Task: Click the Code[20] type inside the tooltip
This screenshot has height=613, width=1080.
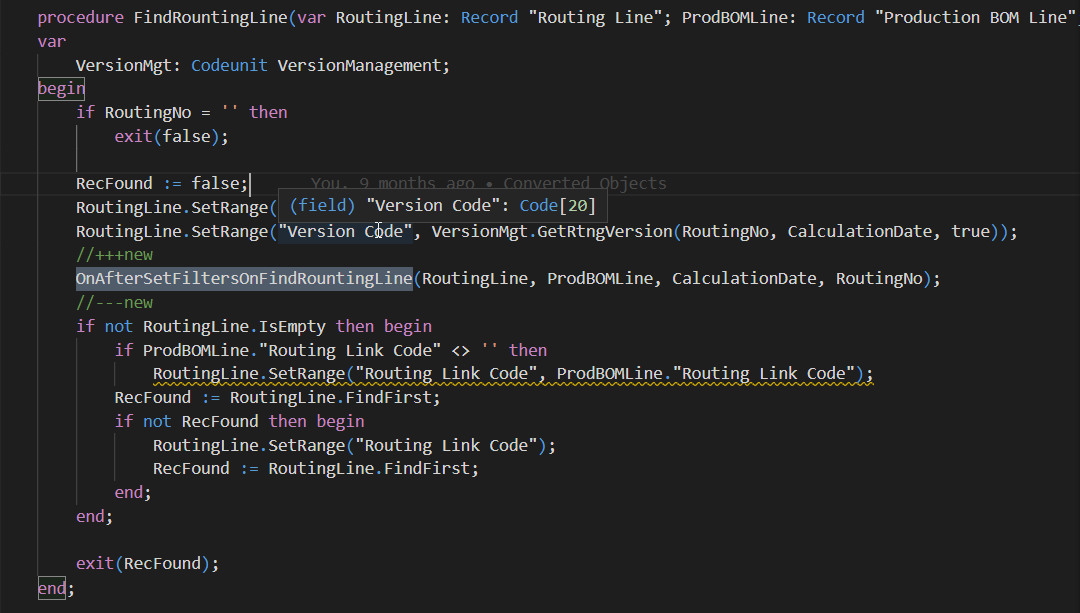Action: click(562, 205)
